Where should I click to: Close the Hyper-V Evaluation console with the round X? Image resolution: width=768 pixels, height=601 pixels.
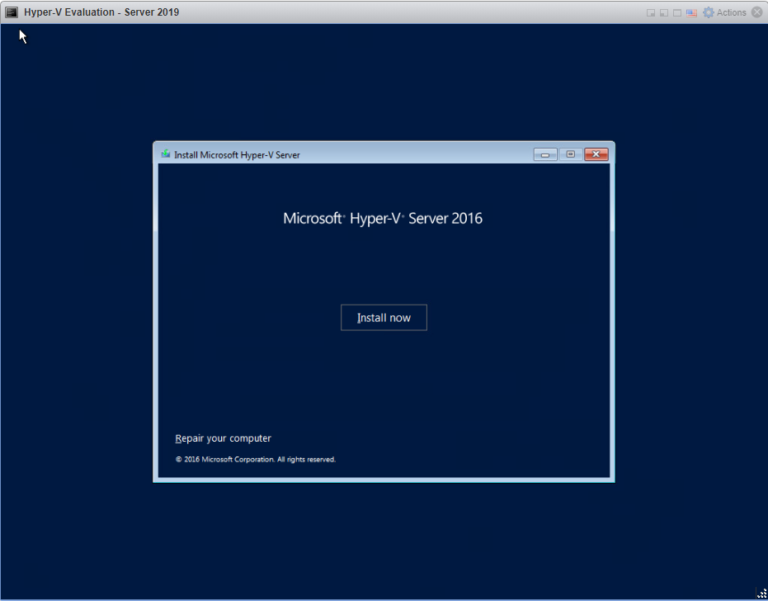[x=757, y=12]
